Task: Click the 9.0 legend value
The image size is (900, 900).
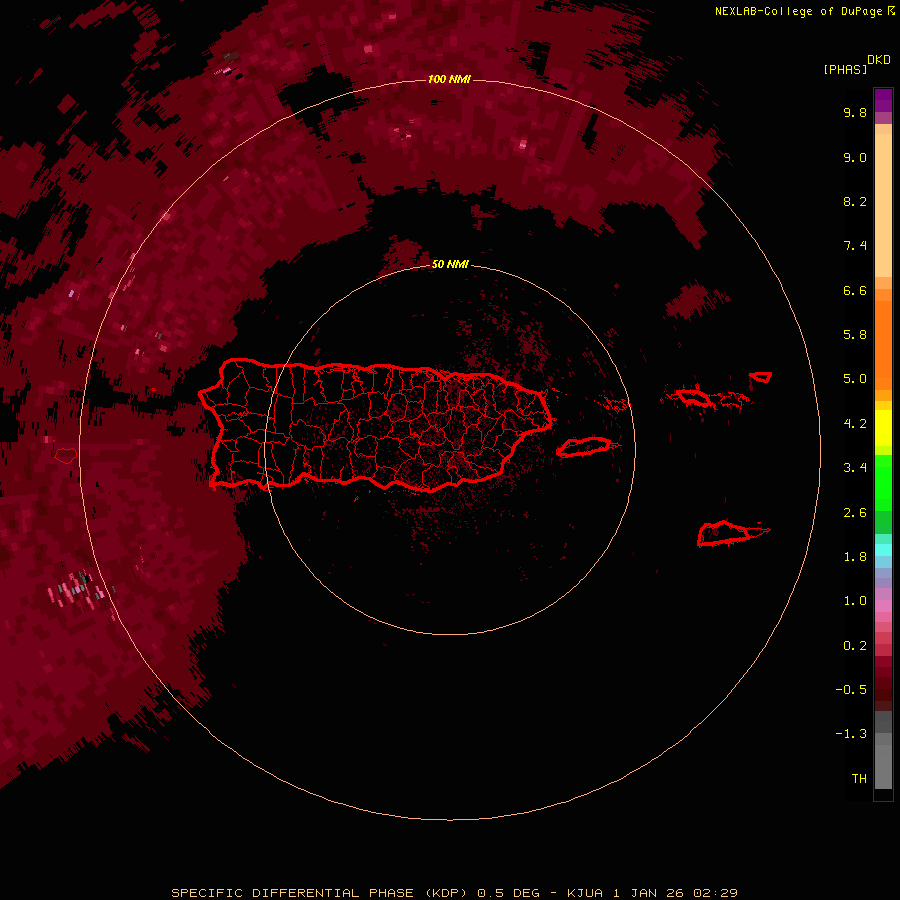Action: click(x=855, y=157)
